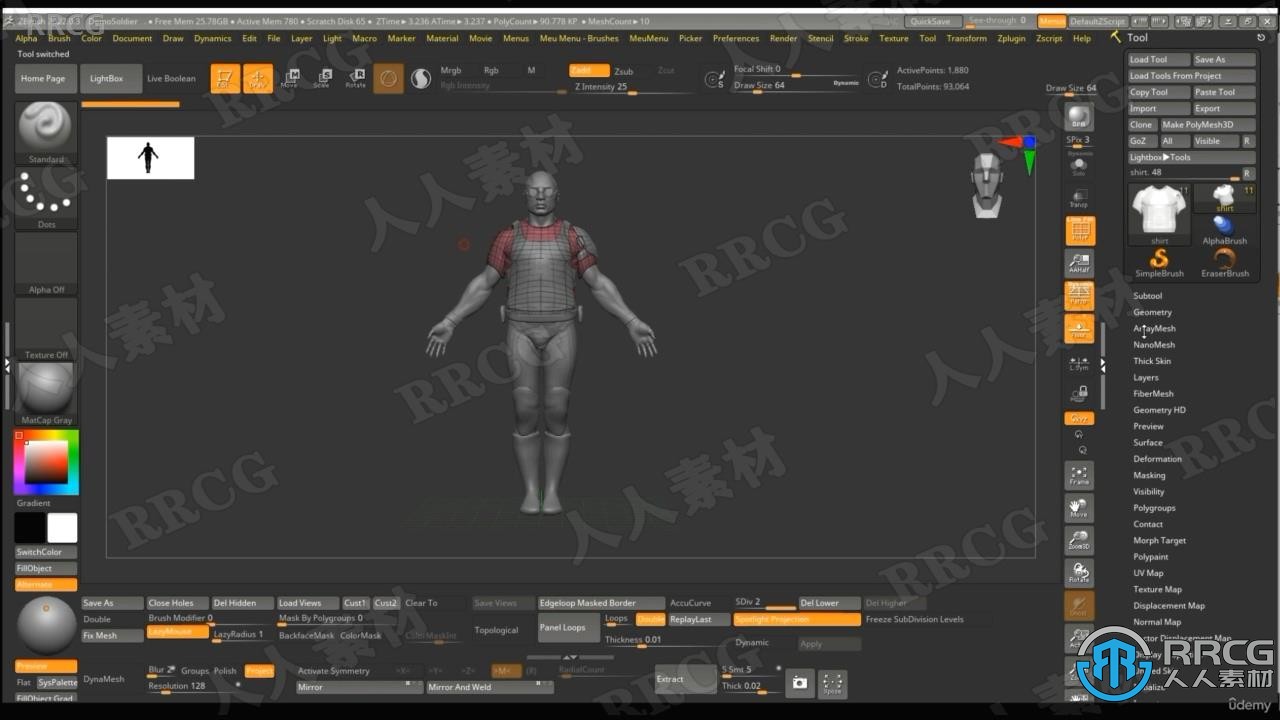Click the large shirt tool thumbnail
Viewport: 1280px width, 720px height.
(1159, 214)
